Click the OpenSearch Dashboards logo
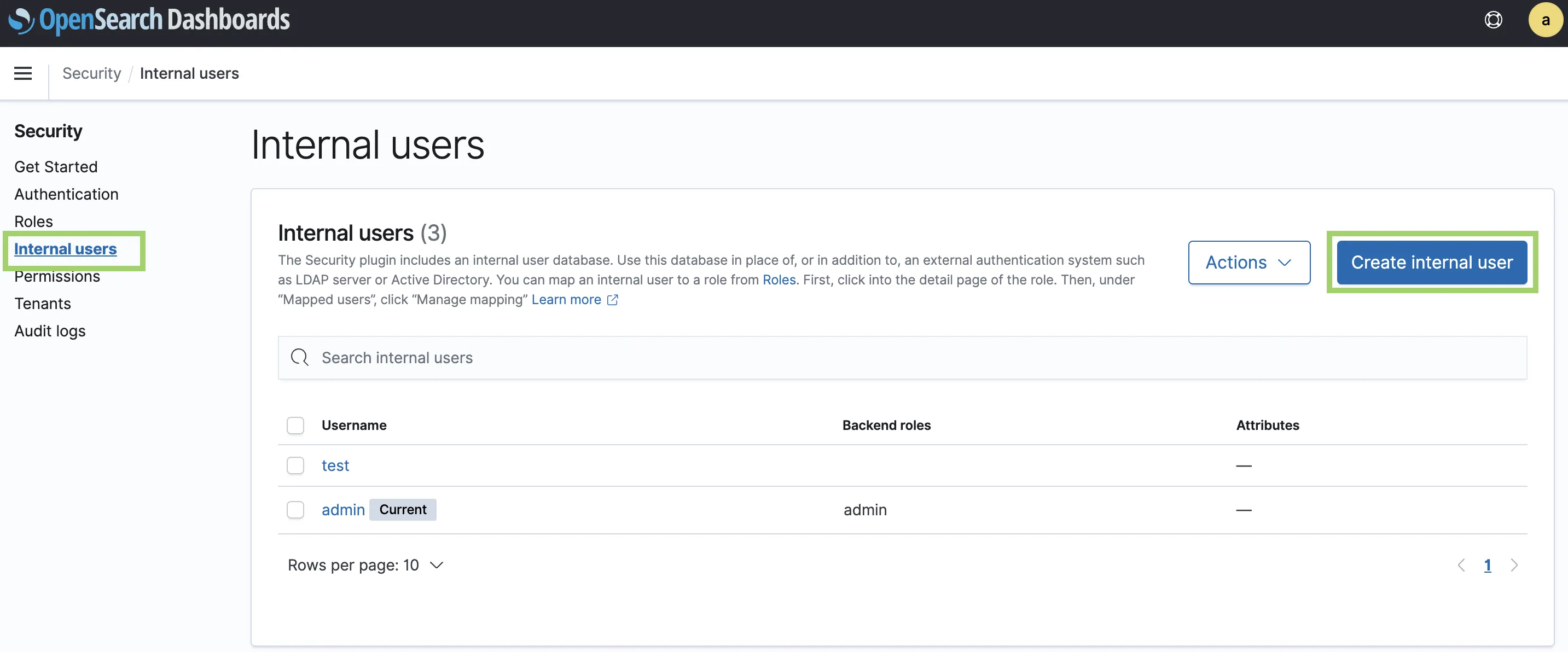Viewport: 1568px width, 652px height. 149,20
